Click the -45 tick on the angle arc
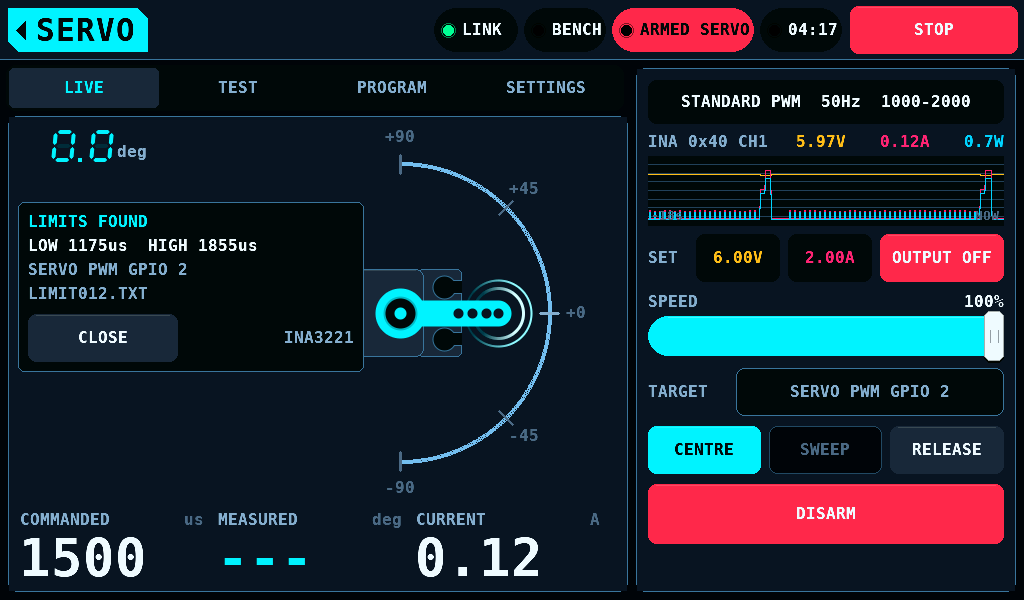Image resolution: width=1024 pixels, height=600 pixels. tap(505, 418)
